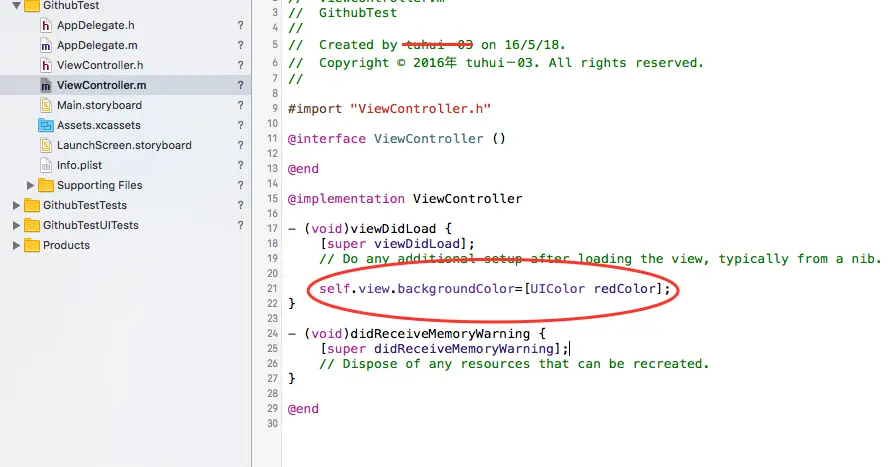The width and height of the screenshot is (892, 467).
Task: Click the source control status of Assets.xcassets
Action: [x=240, y=125]
